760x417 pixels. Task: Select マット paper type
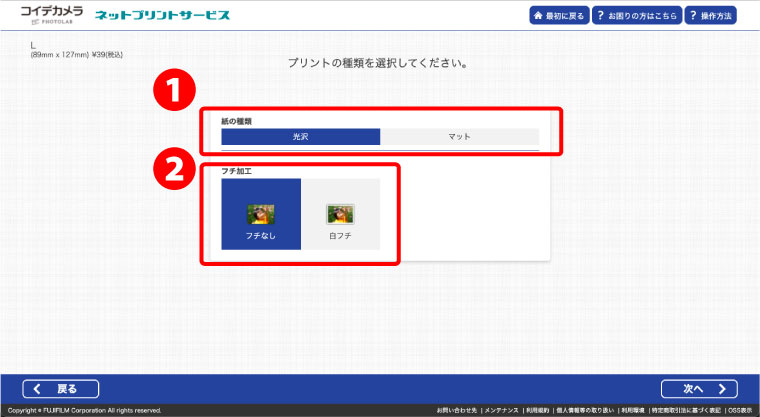(459, 137)
